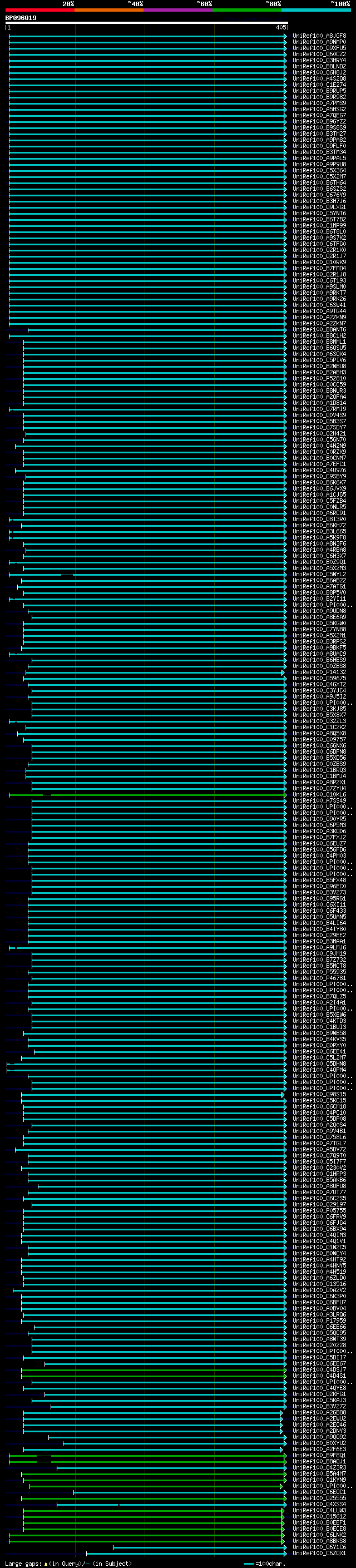
Task: Select hit UniRef100_A9NMP0
Action: click(319, 42)
